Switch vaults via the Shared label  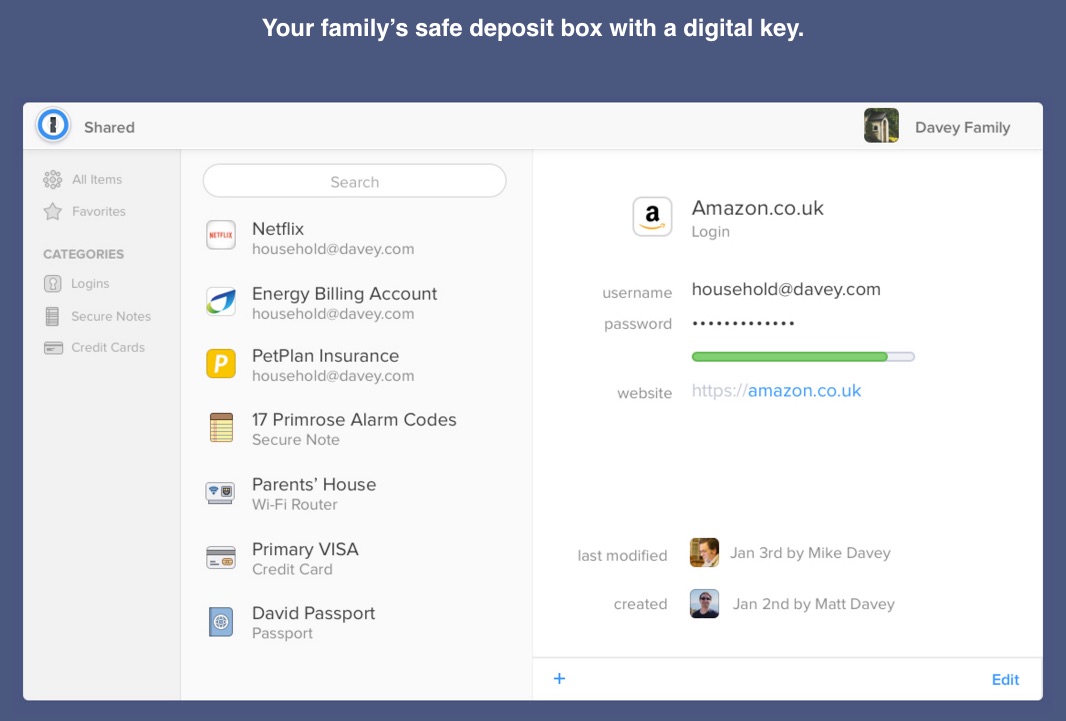(109, 127)
